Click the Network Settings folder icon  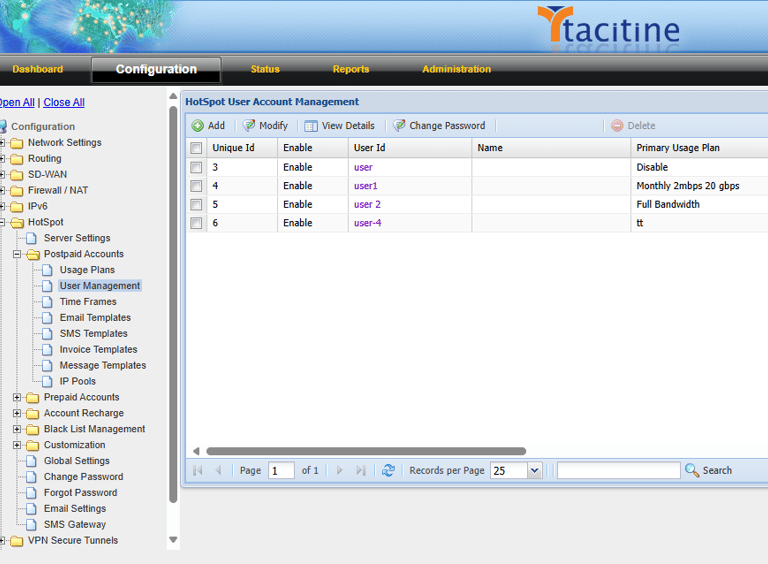[x=17, y=143]
